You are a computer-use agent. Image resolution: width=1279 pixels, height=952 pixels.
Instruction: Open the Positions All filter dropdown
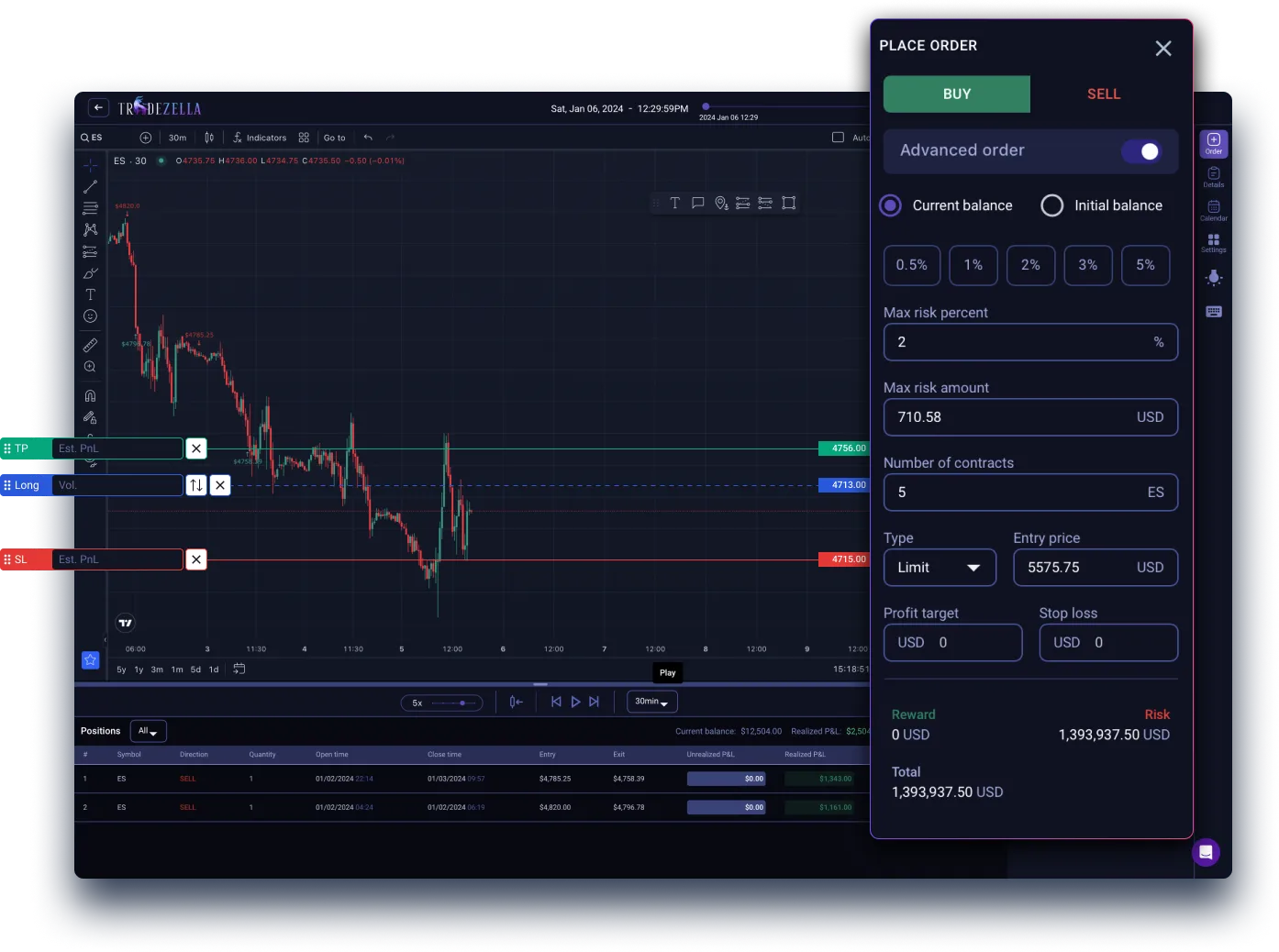click(x=149, y=731)
